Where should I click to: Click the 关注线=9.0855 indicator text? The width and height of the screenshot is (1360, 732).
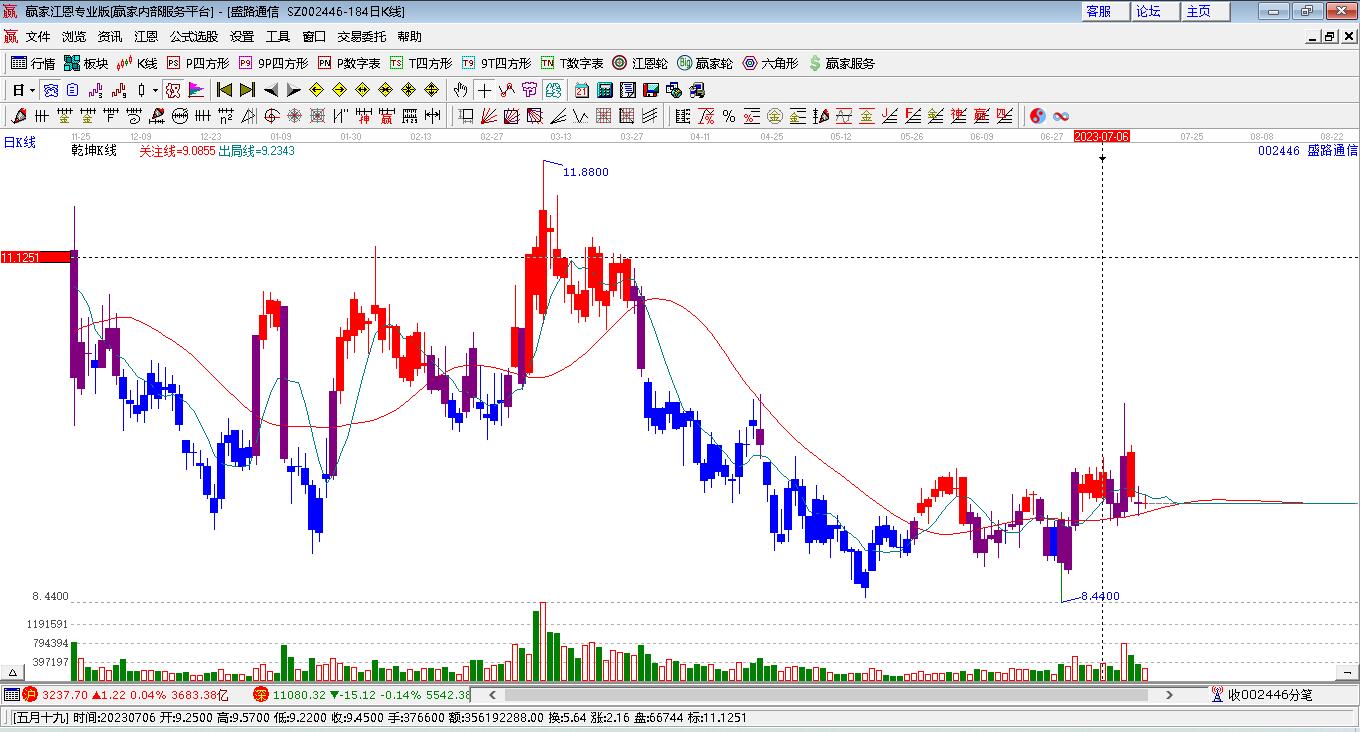(x=177, y=151)
